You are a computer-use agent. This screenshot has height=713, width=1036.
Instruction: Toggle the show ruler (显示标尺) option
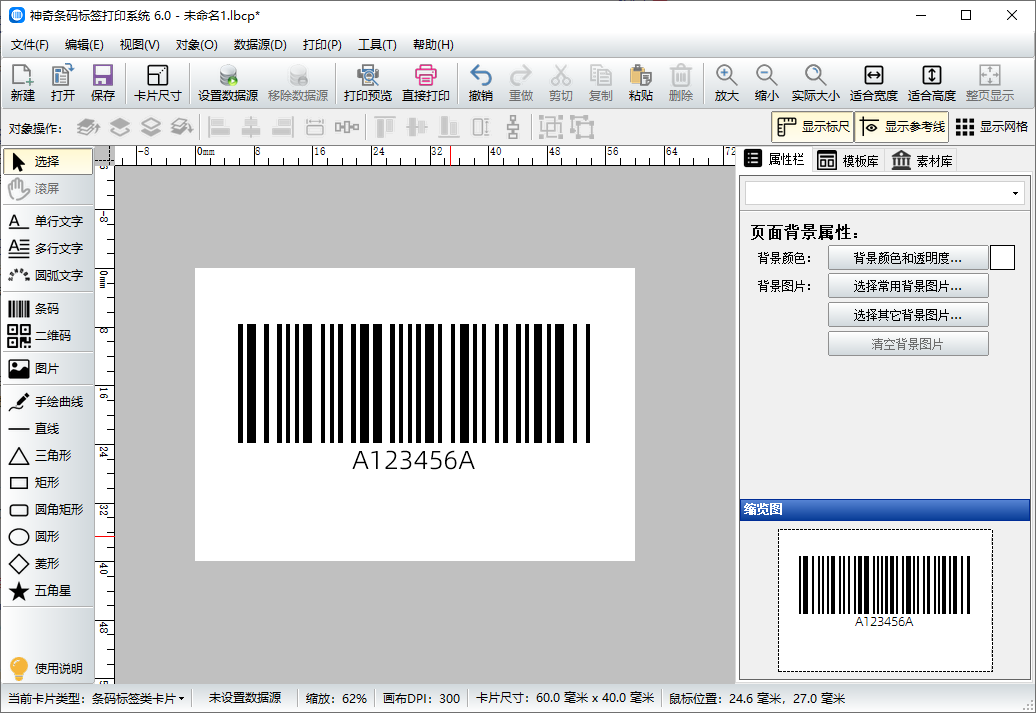coord(812,127)
